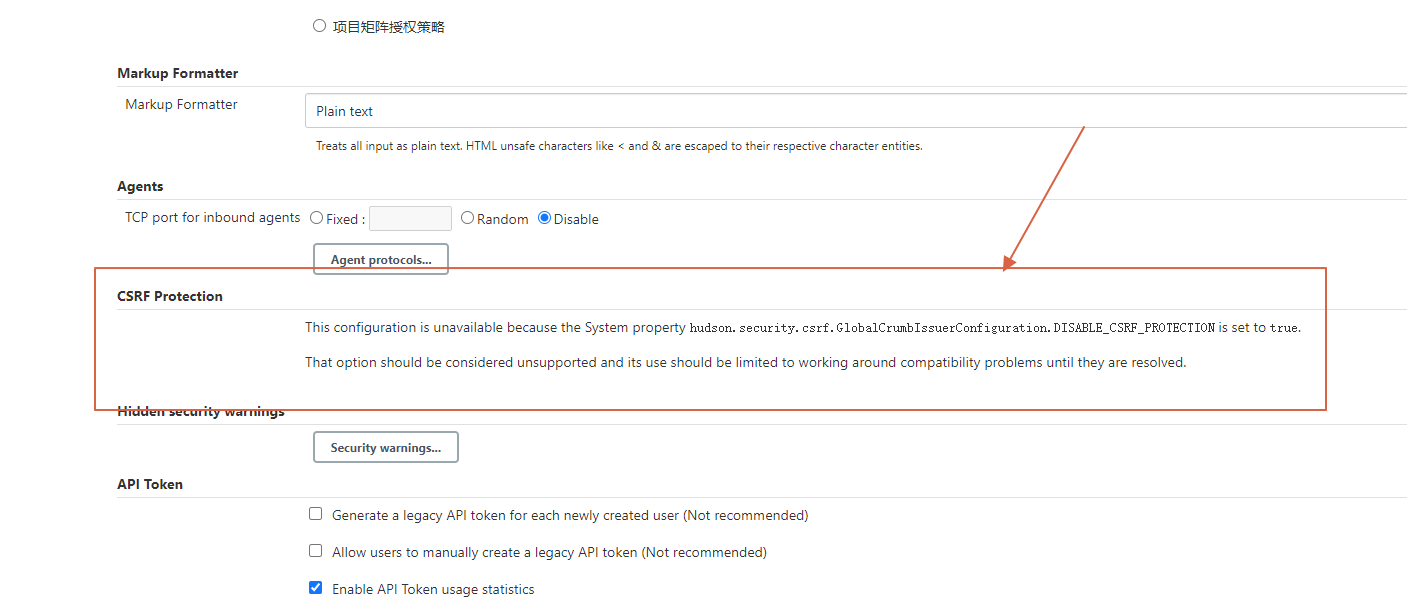Click the CSRF unavailable configuration message
This screenshot has width=1407, height=605.
[x=803, y=327]
